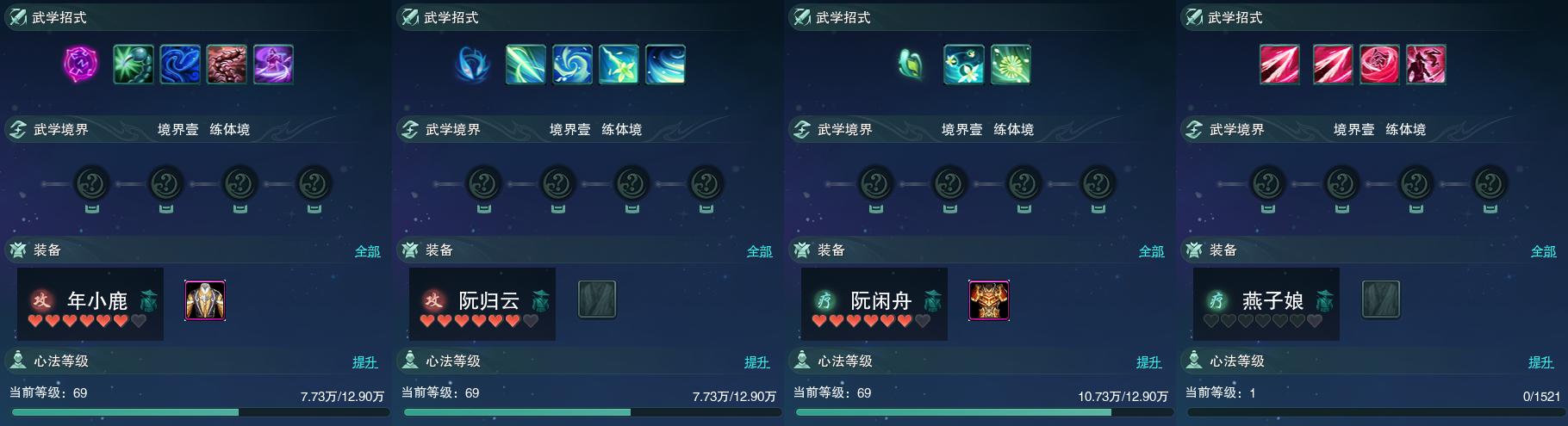Select the last 武学境界 node for 阮归云
This screenshot has width=1568, height=426.
point(706,184)
